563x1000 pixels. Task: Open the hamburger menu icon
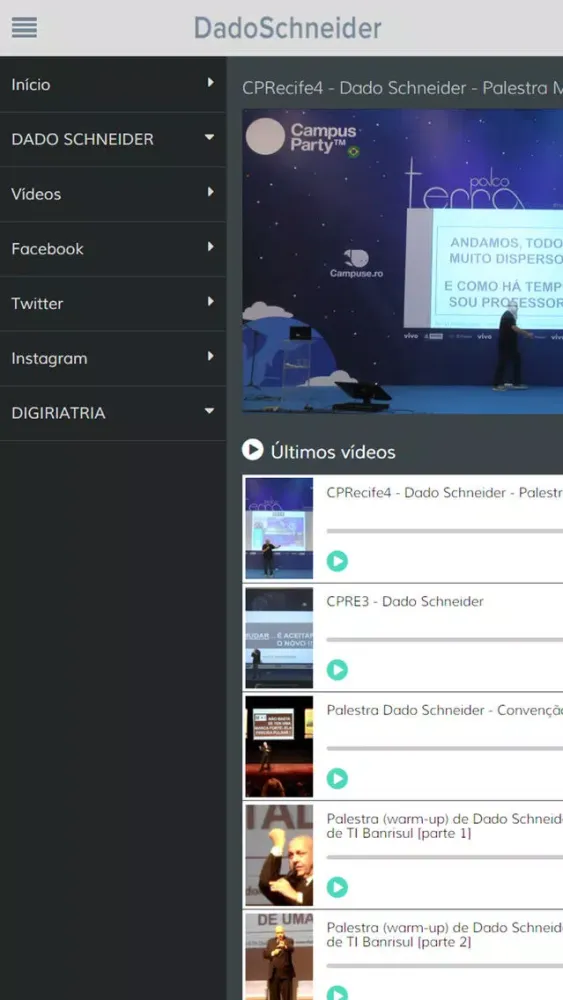24,27
